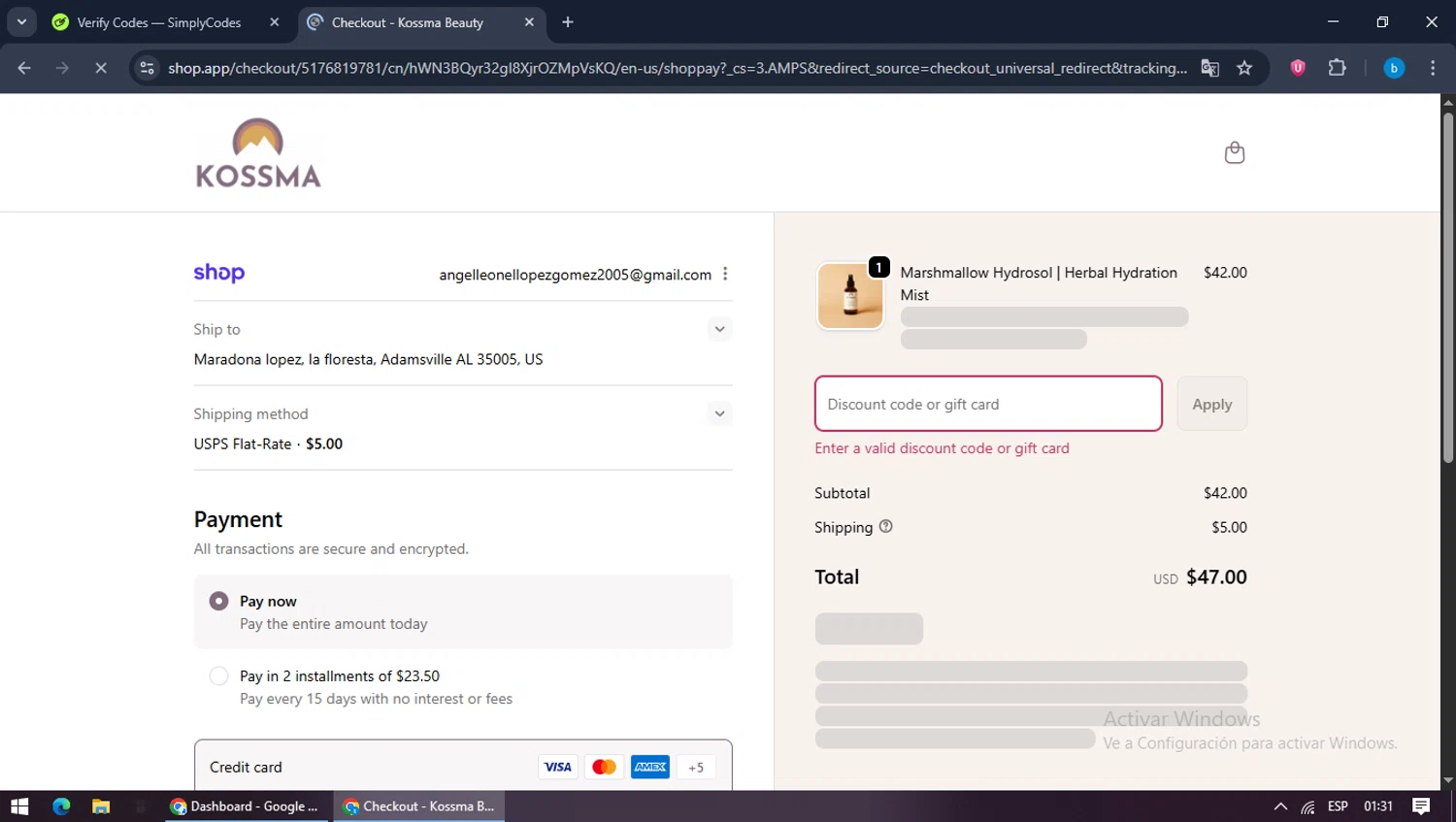Click the 01:31 clock in the taskbar
The width and height of the screenshot is (1456, 822).
point(1378,806)
